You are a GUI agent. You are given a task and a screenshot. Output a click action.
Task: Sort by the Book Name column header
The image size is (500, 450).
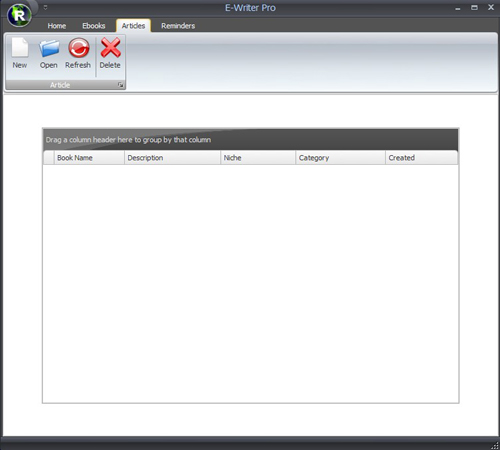(x=89, y=158)
